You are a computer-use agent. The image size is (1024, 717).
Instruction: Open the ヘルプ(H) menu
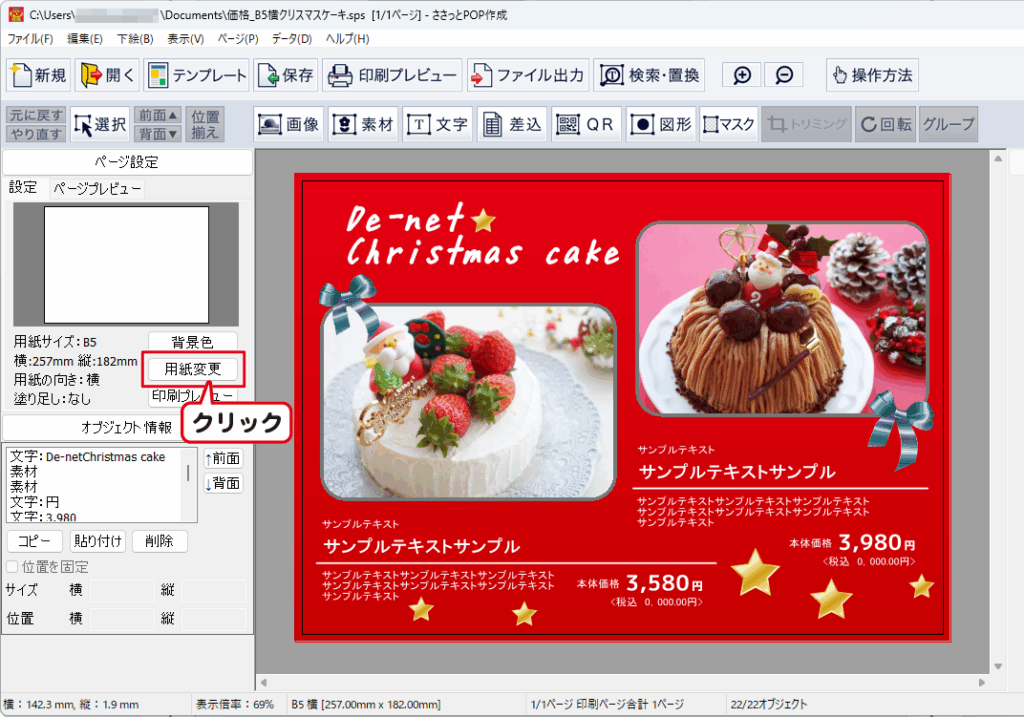347,39
